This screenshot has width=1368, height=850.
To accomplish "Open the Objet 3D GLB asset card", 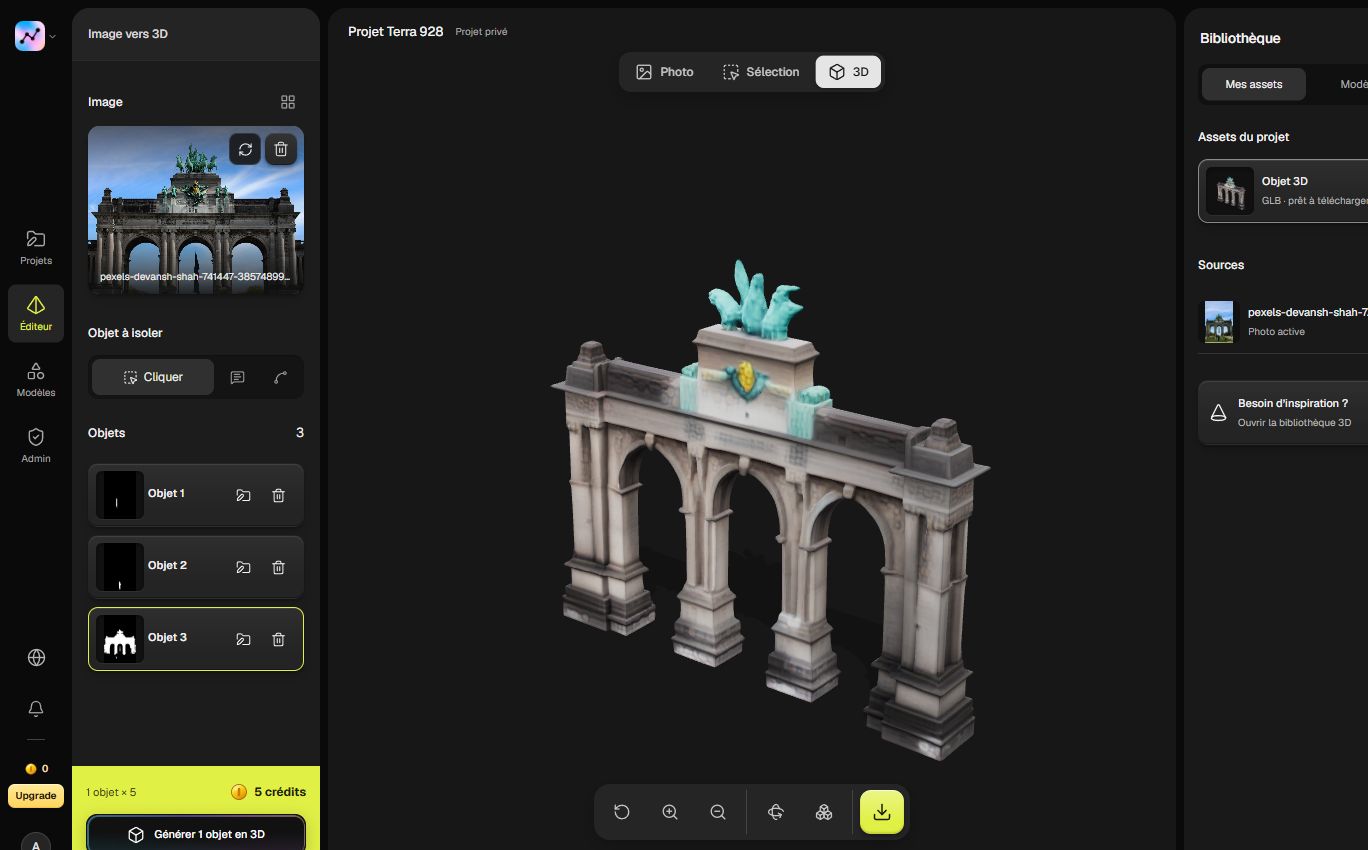I will point(1283,190).
